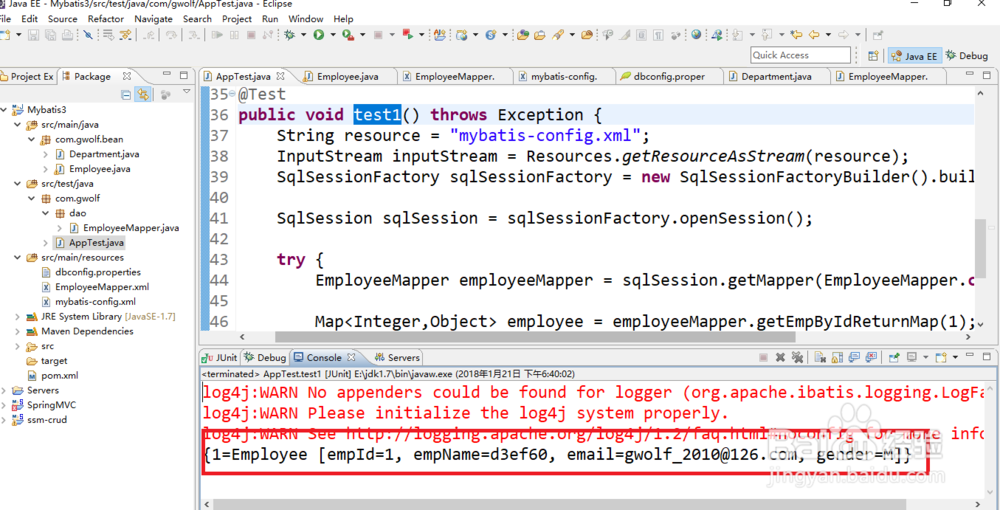This screenshot has width=1000, height=510.
Task: Switch to Employee.java editor tab
Action: [347, 76]
